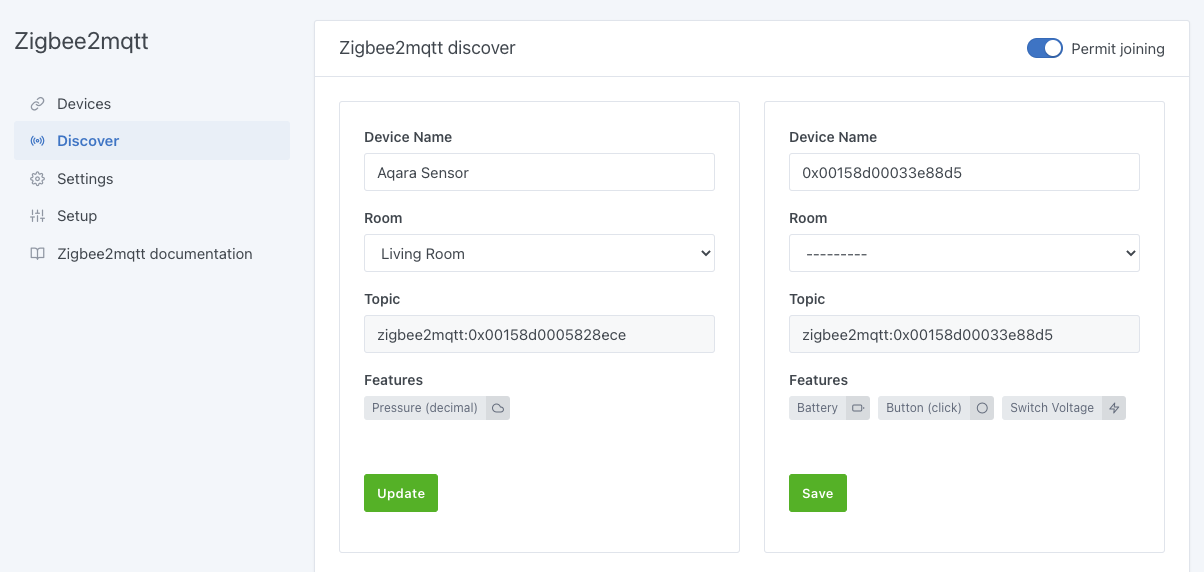Select the Setup menu entry
The image size is (1204, 572).
tap(77, 216)
